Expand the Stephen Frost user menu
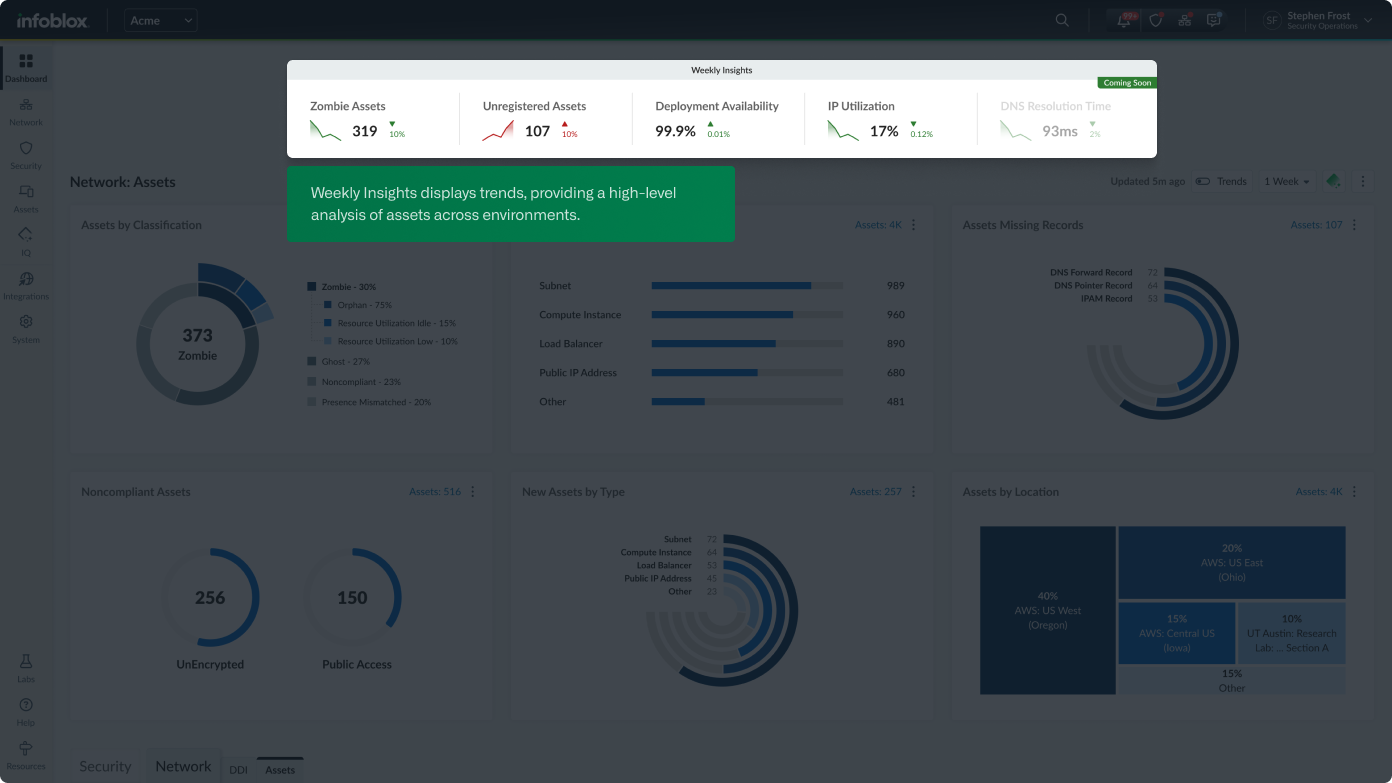This screenshot has height=783, width=1392. pos(1318,20)
